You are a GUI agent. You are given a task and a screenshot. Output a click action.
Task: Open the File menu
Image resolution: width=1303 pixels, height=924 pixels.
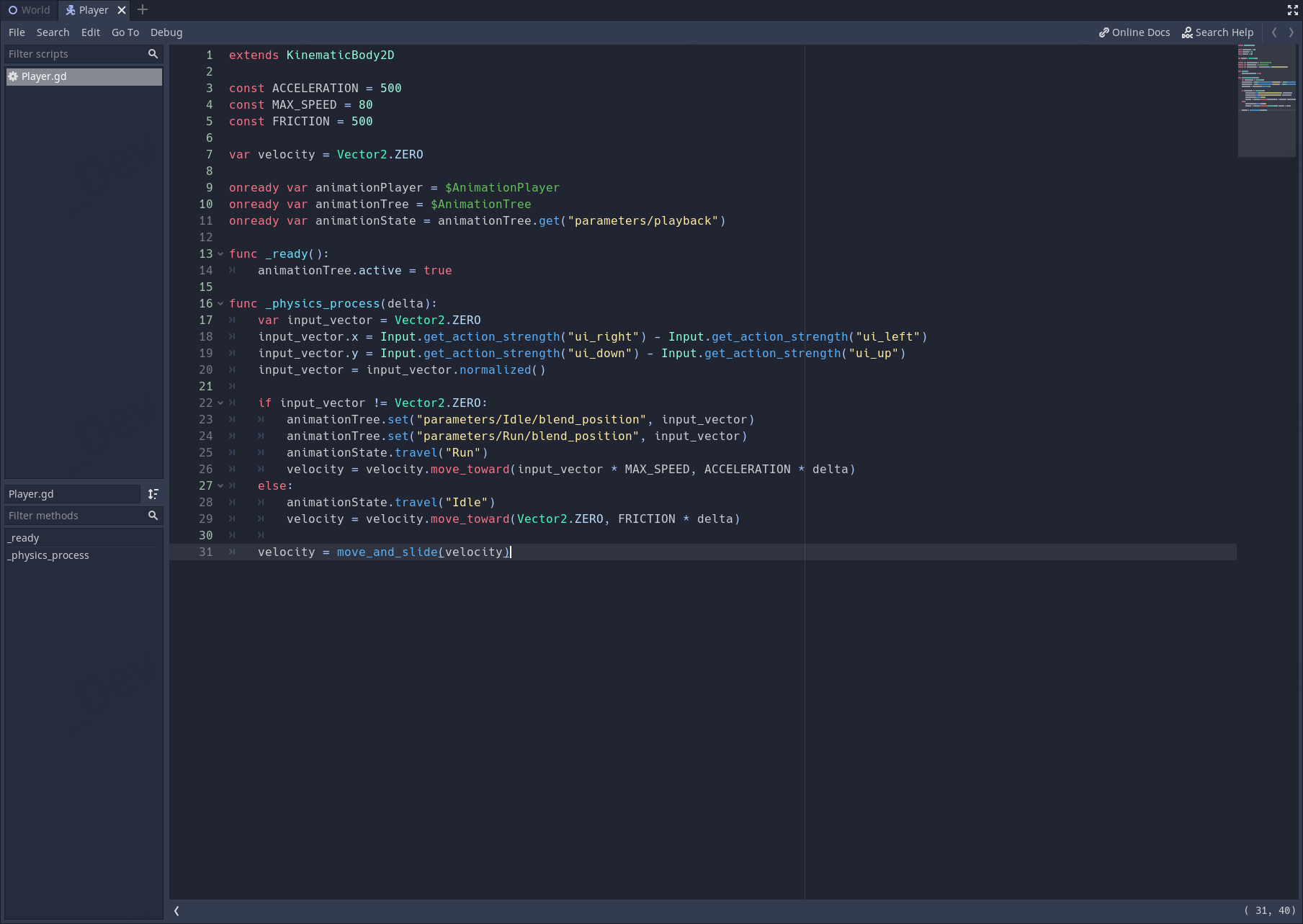(x=17, y=32)
